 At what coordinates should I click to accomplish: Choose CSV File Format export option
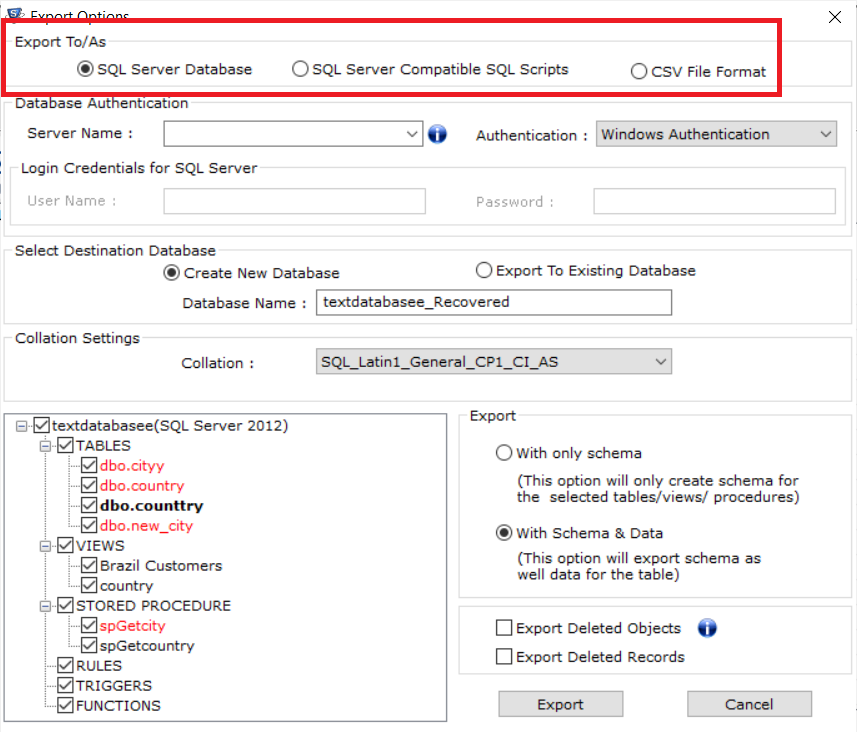pyautogui.click(x=639, y=72)
